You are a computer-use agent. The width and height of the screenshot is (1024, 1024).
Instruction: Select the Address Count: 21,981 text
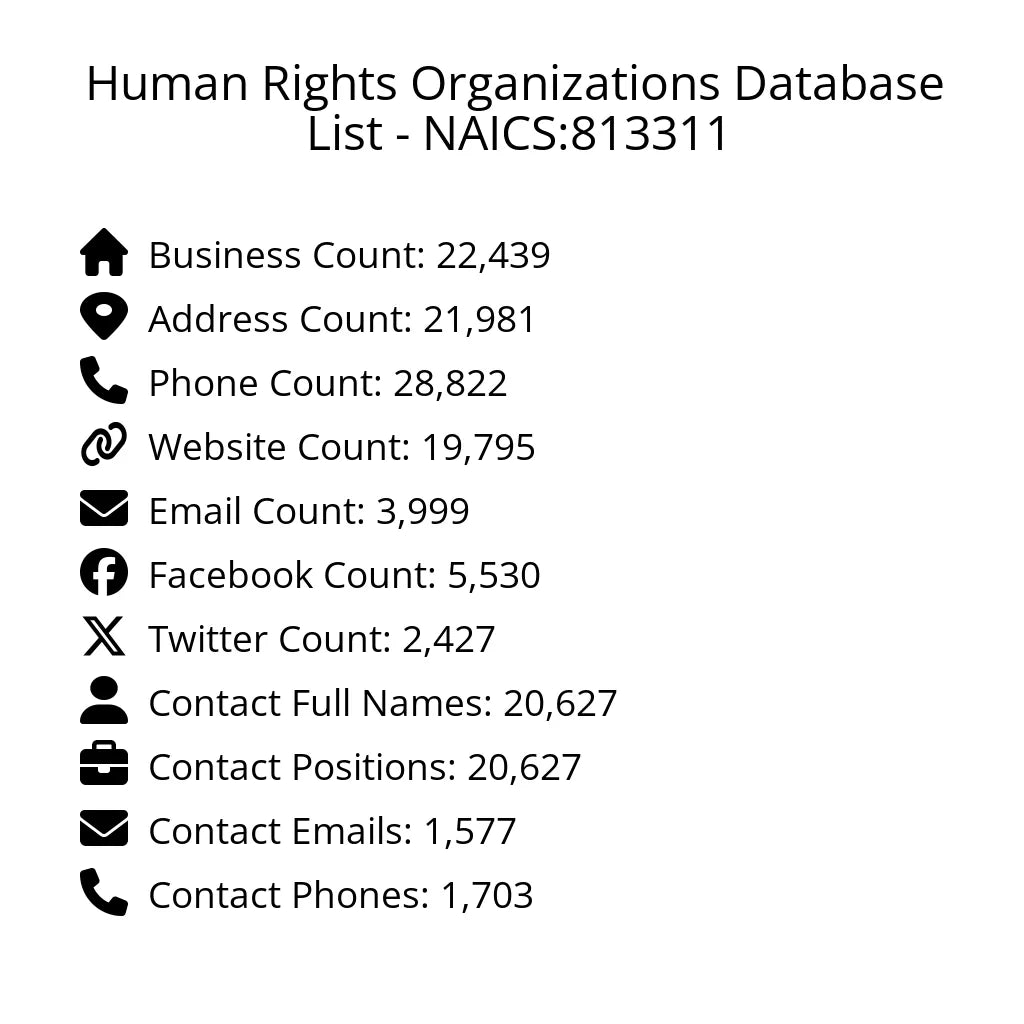coord(342,320)
